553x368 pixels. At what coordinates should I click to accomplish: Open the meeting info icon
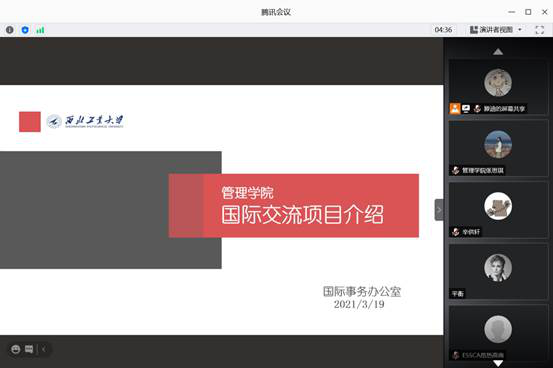(10, 30)
